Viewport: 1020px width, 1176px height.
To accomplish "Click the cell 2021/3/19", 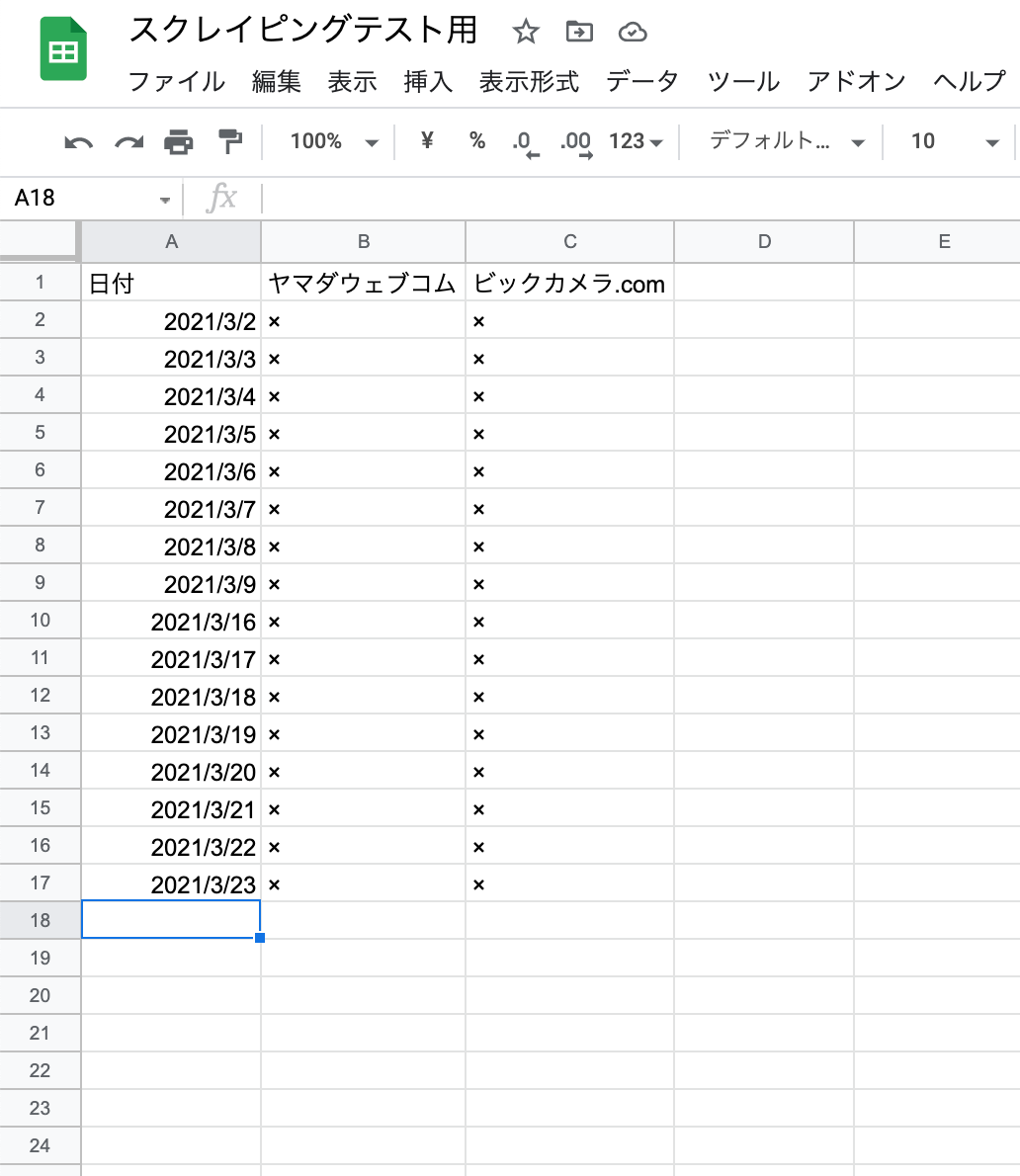I will (x=171, y=732).
